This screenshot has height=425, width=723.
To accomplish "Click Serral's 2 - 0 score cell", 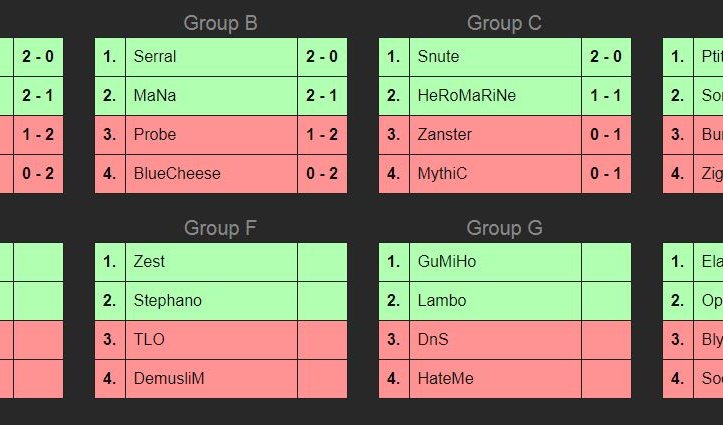I will [x=322, y=57].
